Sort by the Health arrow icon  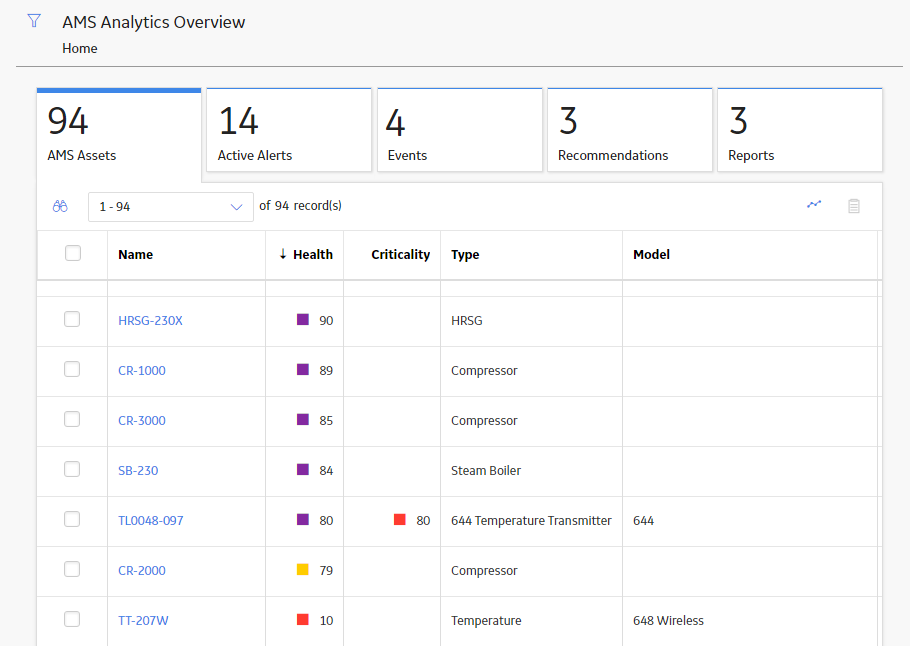tap(283, 254)
